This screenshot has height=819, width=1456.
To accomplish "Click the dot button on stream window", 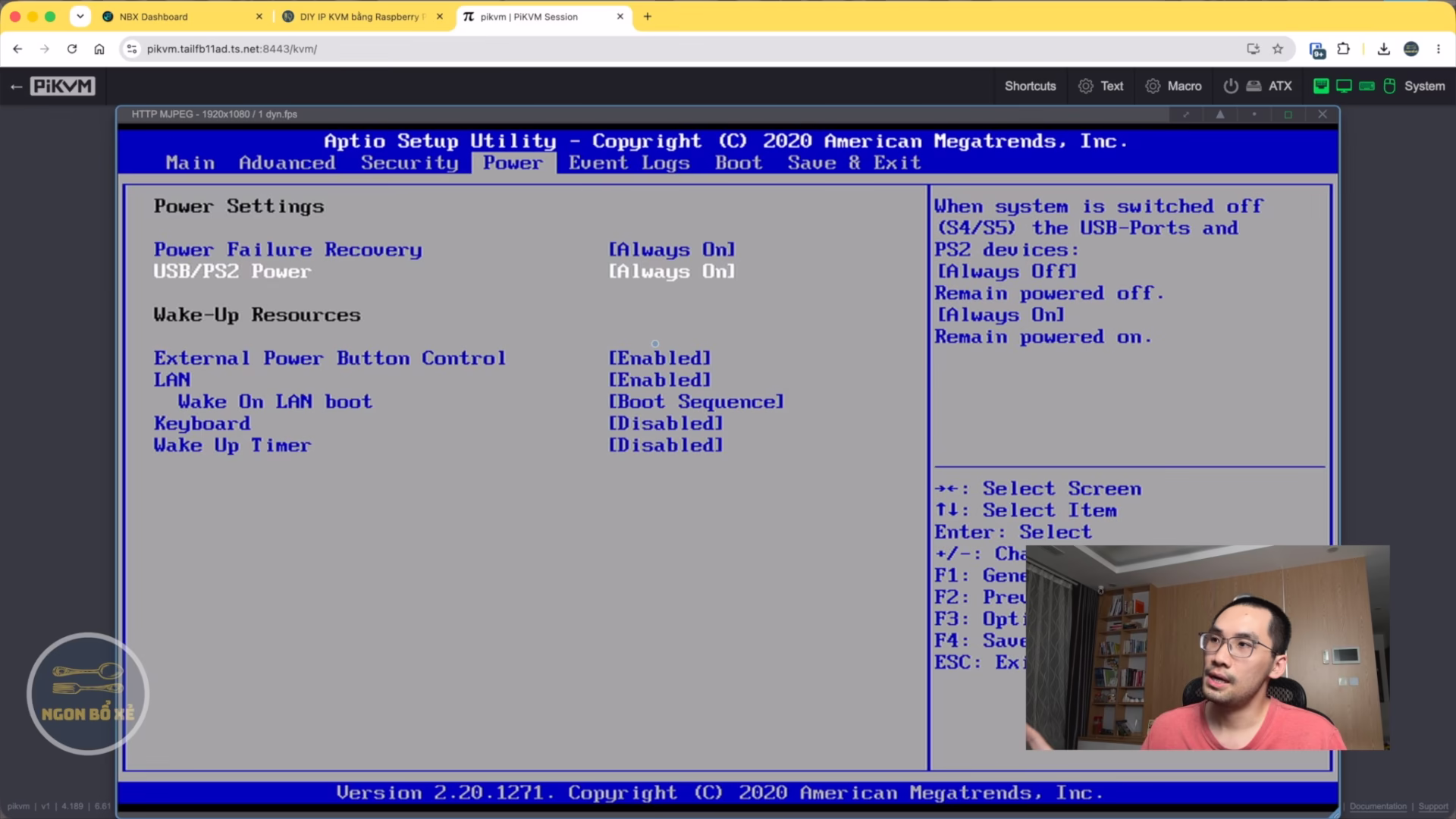I will coord(1254,115).
